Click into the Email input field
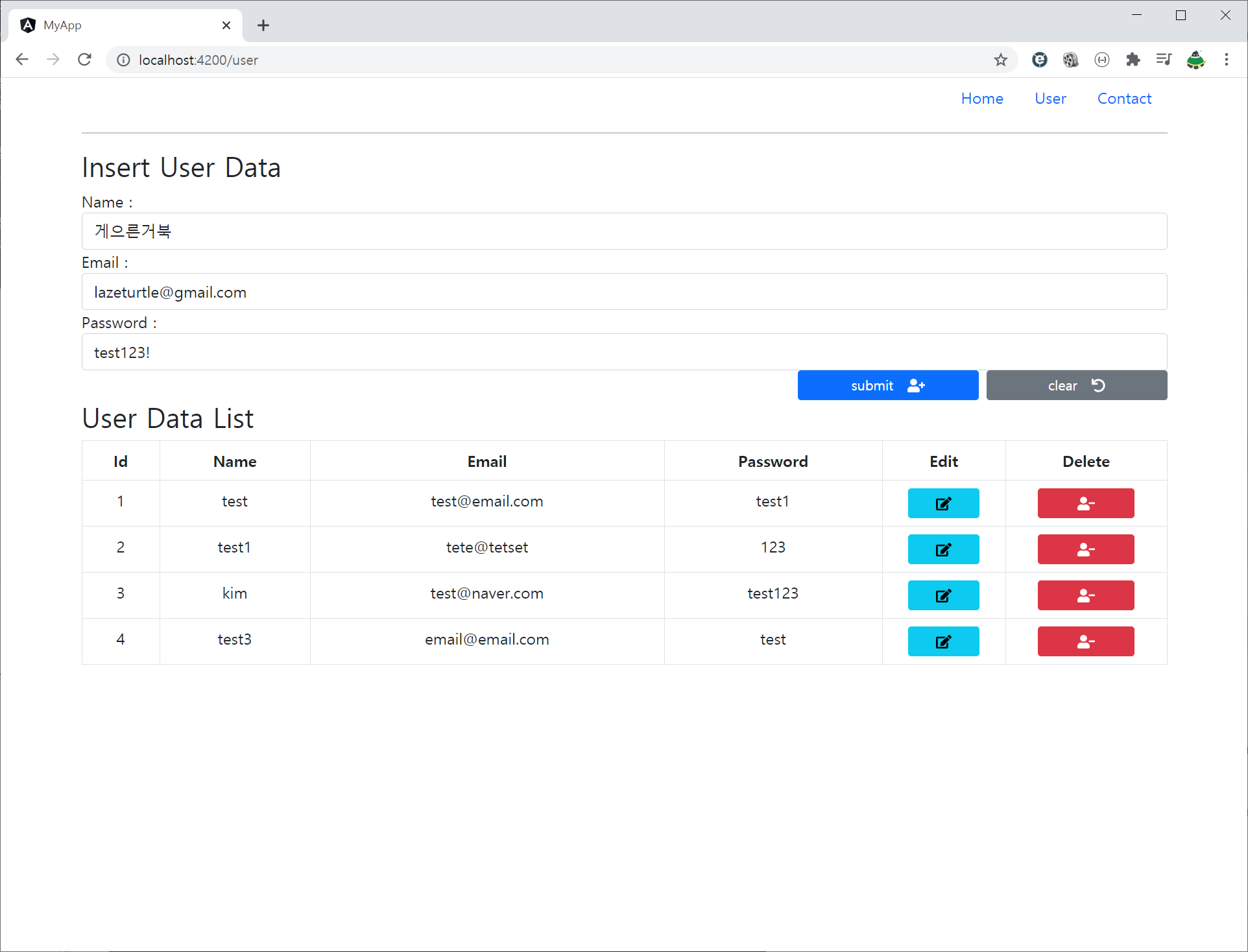1248x952 pixels. click(x=624, y=292)
